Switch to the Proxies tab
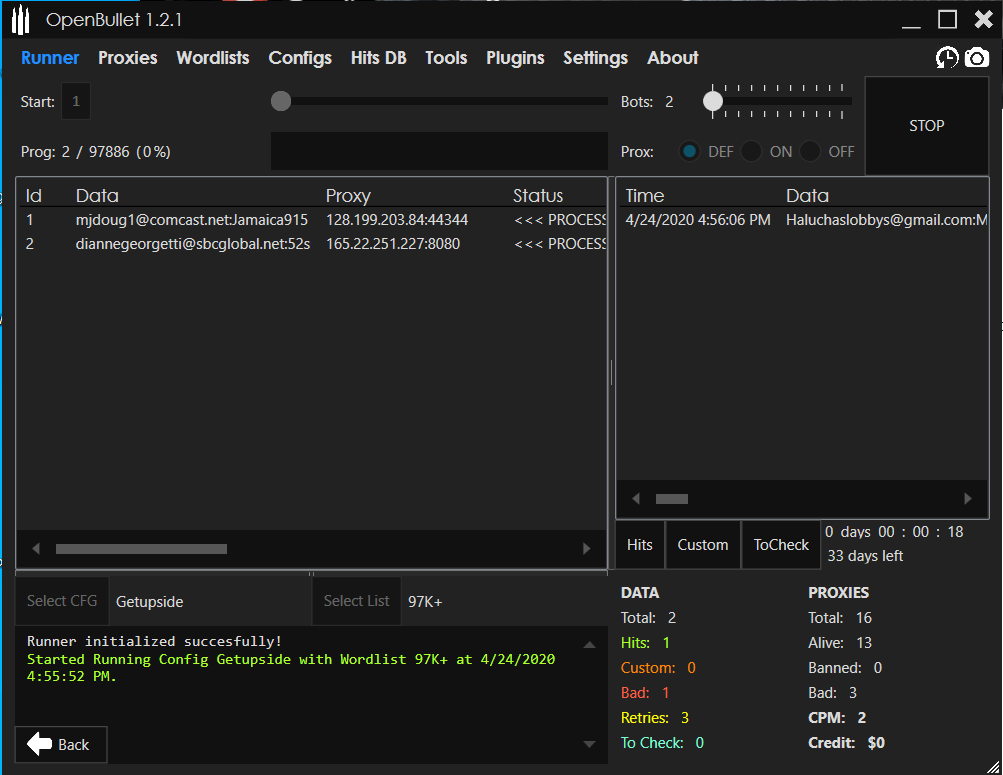 [127, 58]
